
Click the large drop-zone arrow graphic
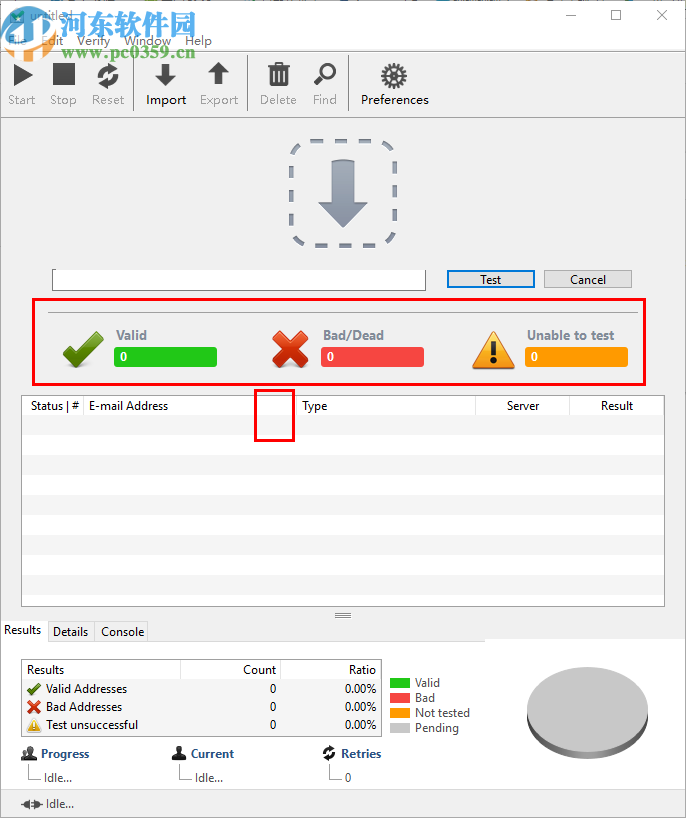pyautogui.click(x=343, y=193)
